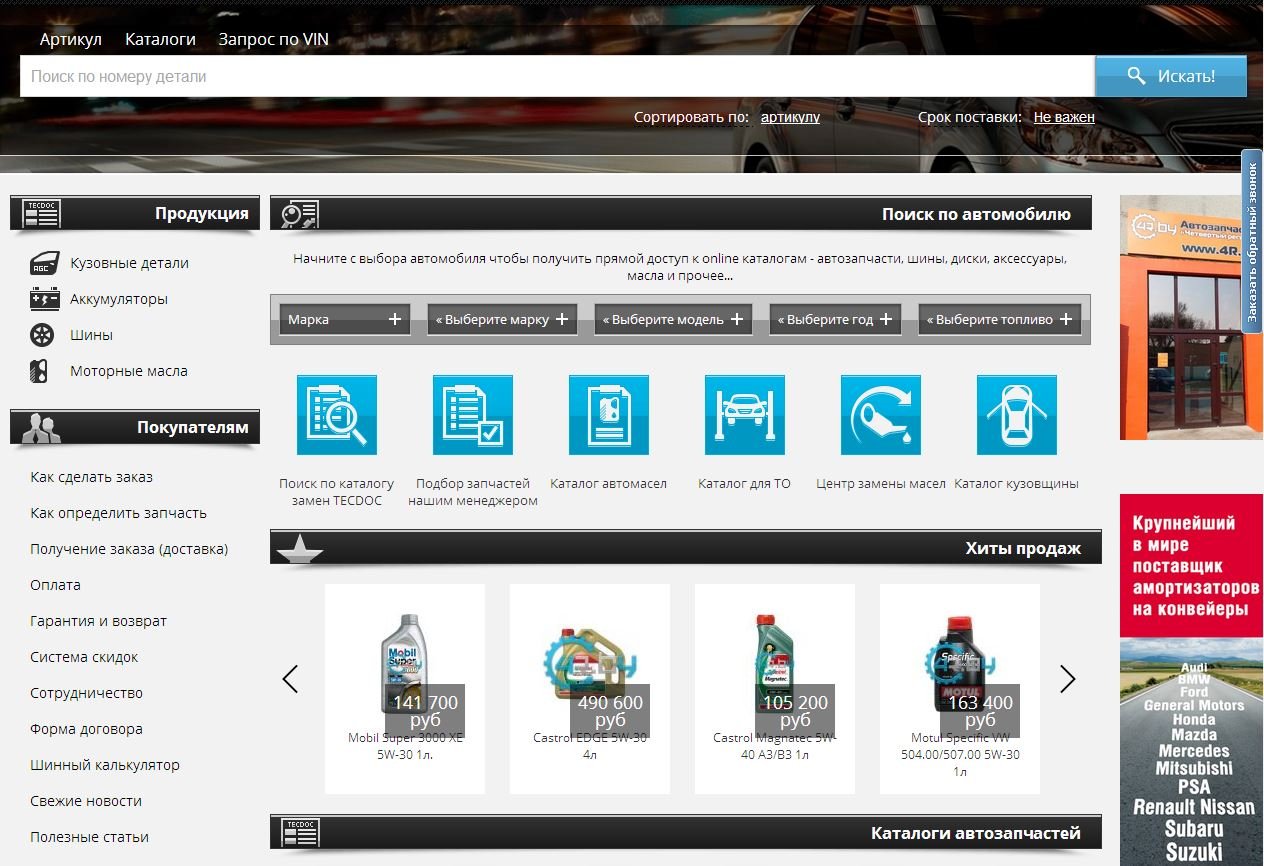Open Шинный калькулятор

tap(105, 765)
